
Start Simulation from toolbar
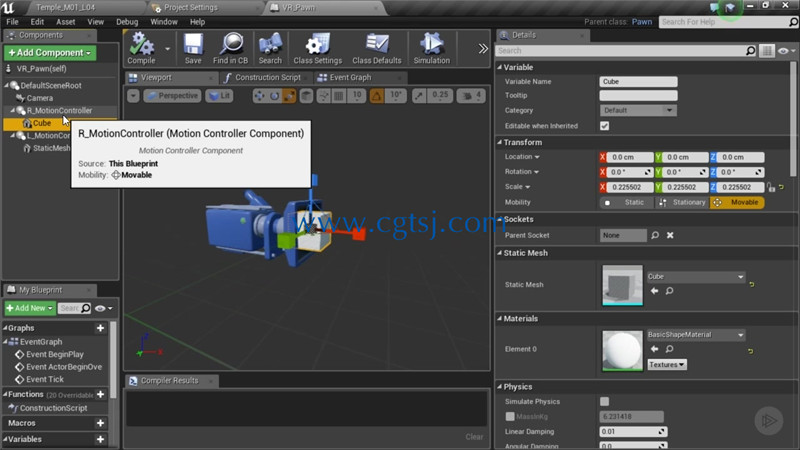click(x=432, y=48)
